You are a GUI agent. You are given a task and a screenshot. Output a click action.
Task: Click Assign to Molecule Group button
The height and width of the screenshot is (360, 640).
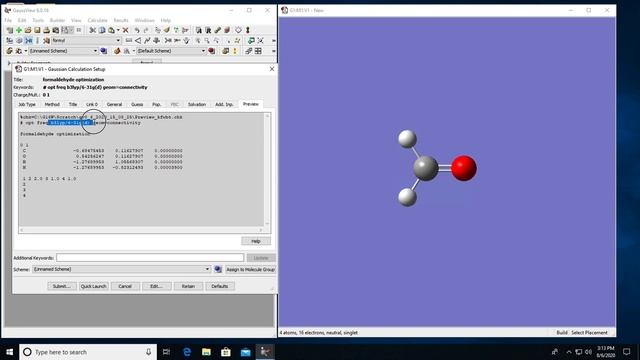point(250,269)
